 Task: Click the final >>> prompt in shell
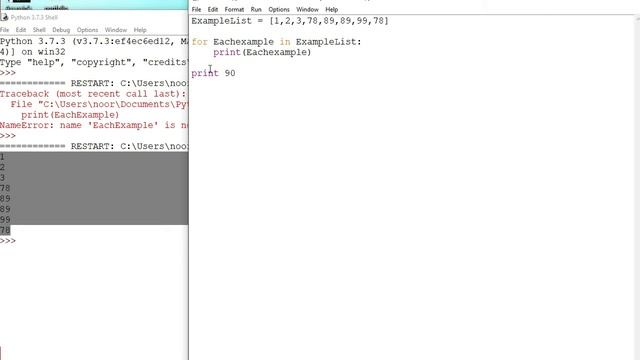pyautogui.click(x=8, y=241)
